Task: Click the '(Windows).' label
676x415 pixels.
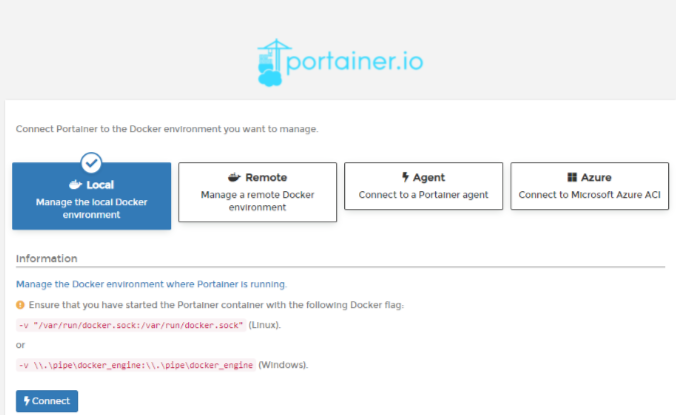Action: 283,365
